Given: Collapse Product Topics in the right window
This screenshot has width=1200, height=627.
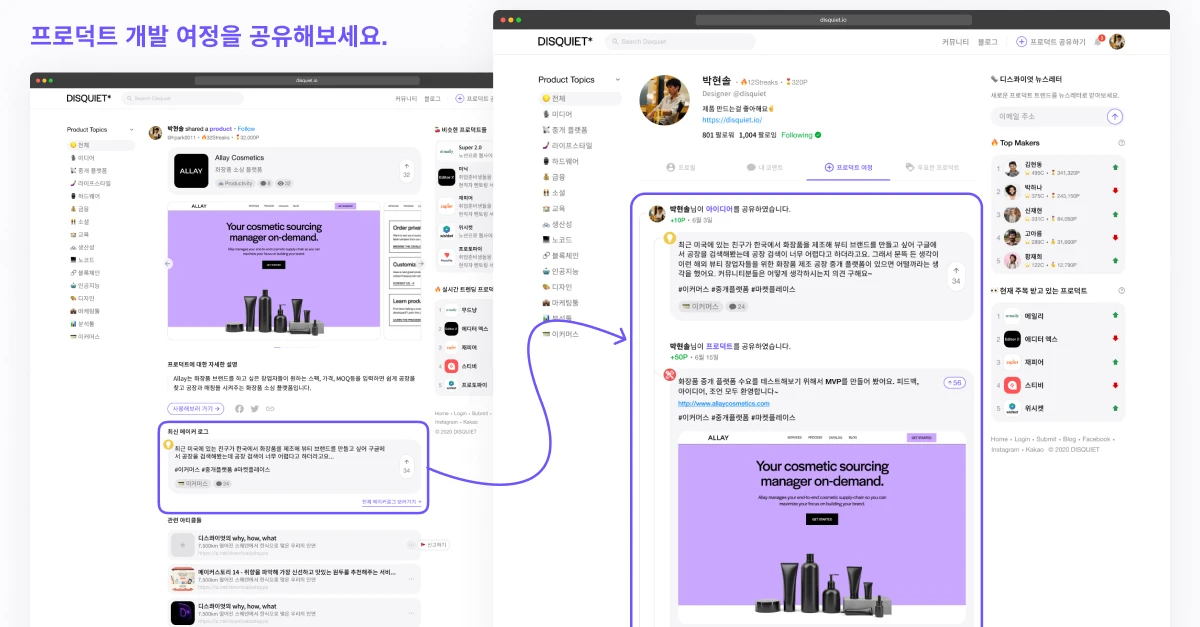Looking at the screenshot, I should (618, 80).
